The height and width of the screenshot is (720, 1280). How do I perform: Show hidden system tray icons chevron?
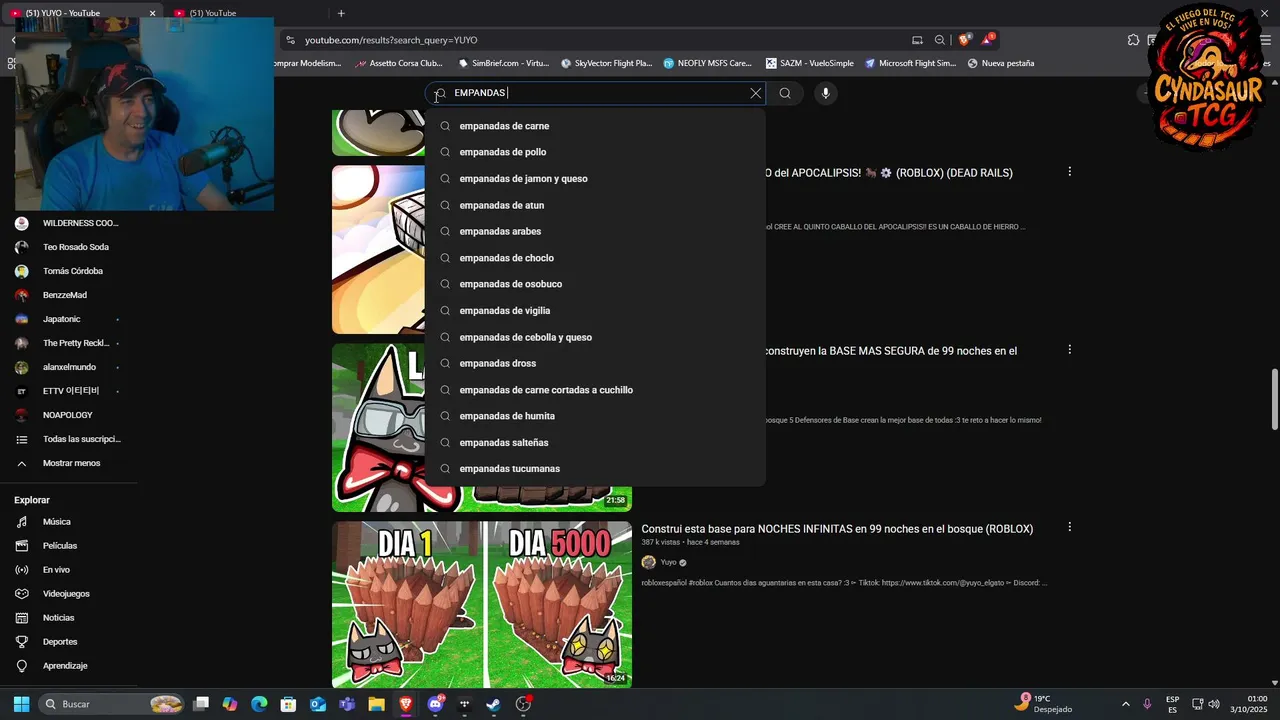1125,704
